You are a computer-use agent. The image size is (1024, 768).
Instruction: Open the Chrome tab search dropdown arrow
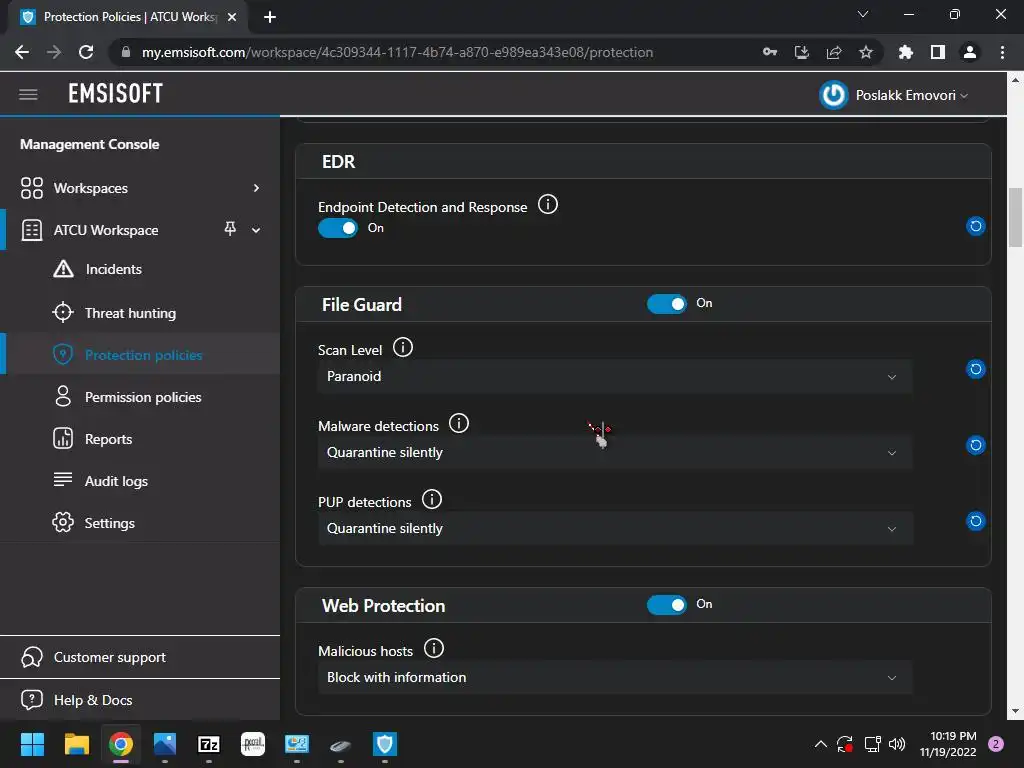(863, 14)
